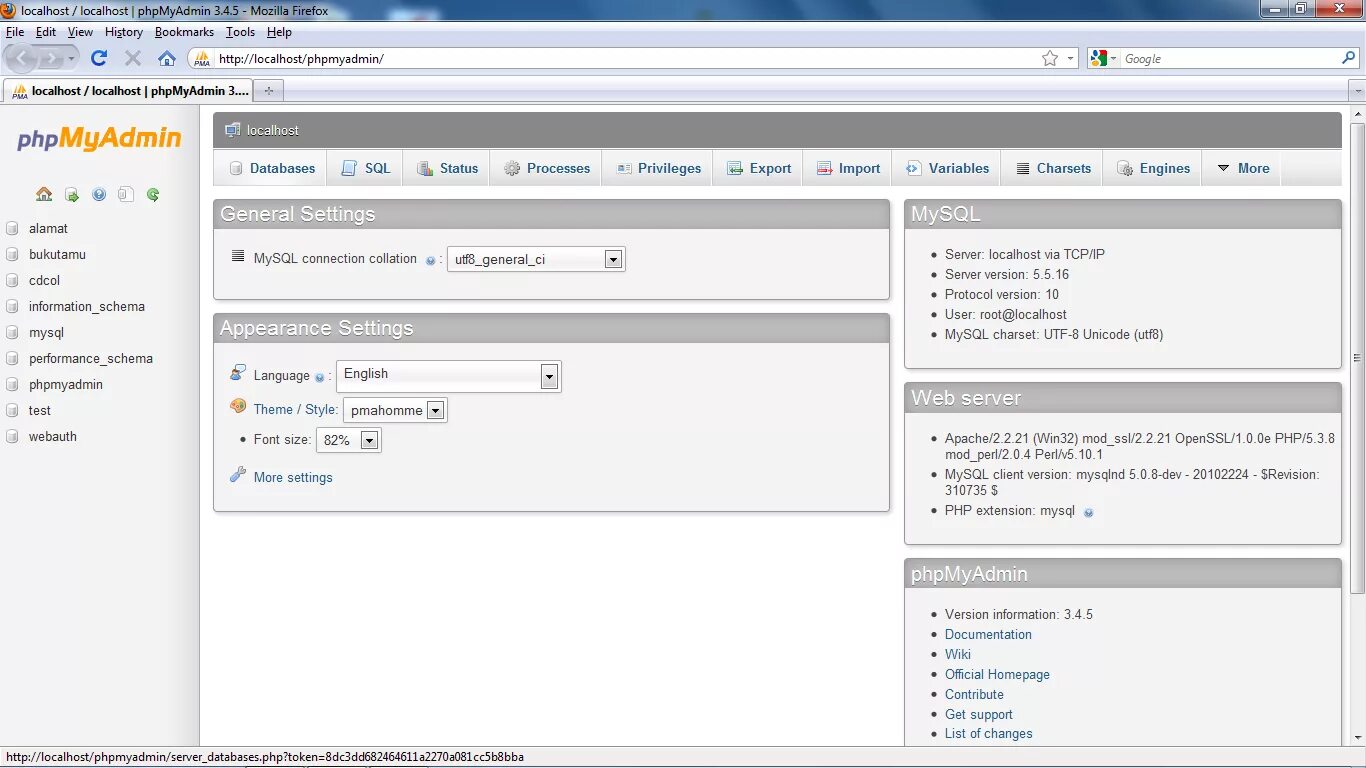Open the Processes tab
Viewport: 1366px width, 768px height.
(x=546, y=168)
